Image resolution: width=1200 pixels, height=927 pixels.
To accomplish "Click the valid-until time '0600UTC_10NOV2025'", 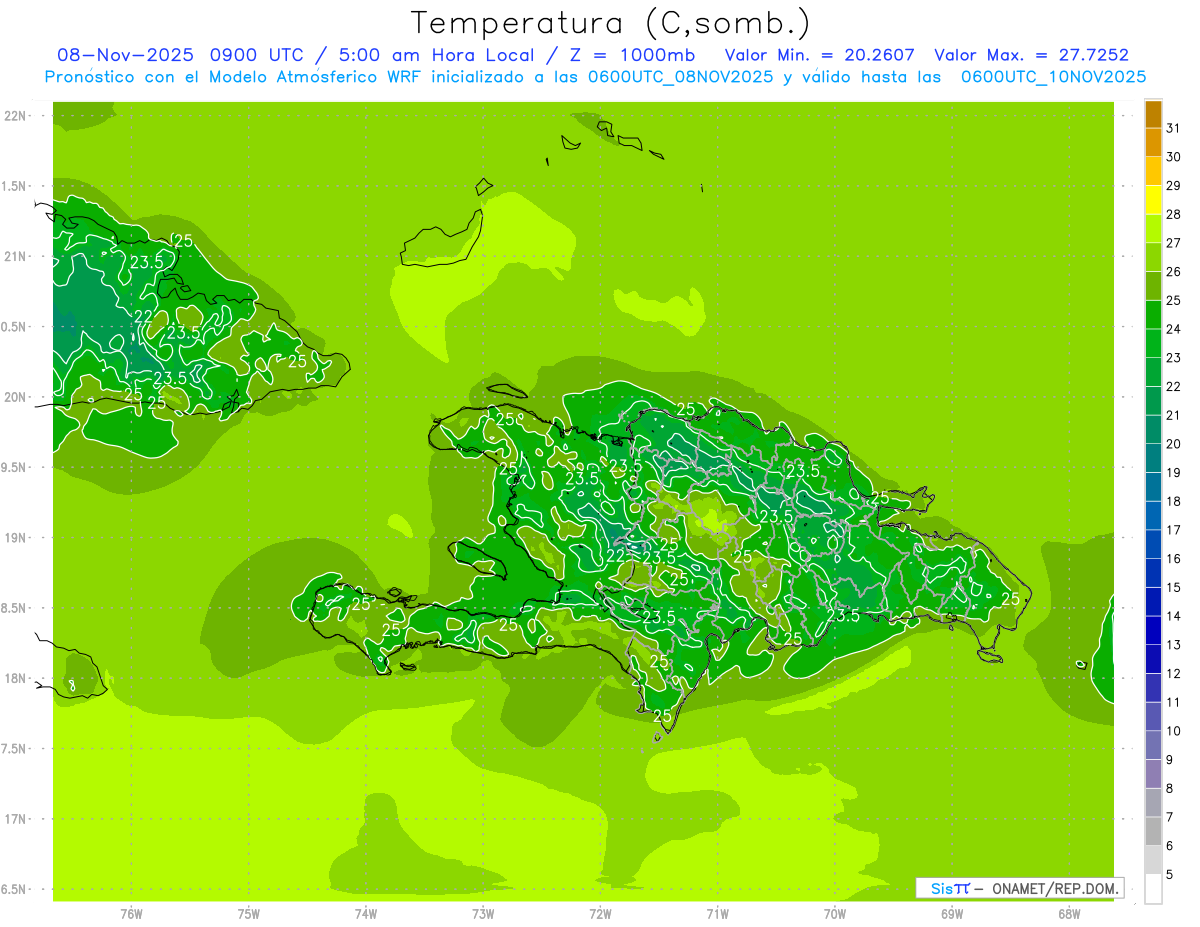I will click(1053, 77).
